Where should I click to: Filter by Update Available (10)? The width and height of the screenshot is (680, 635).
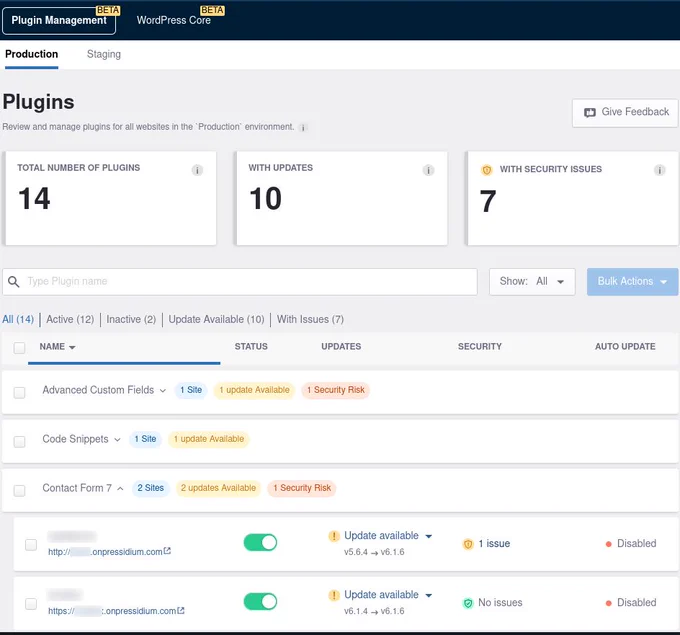216,320
